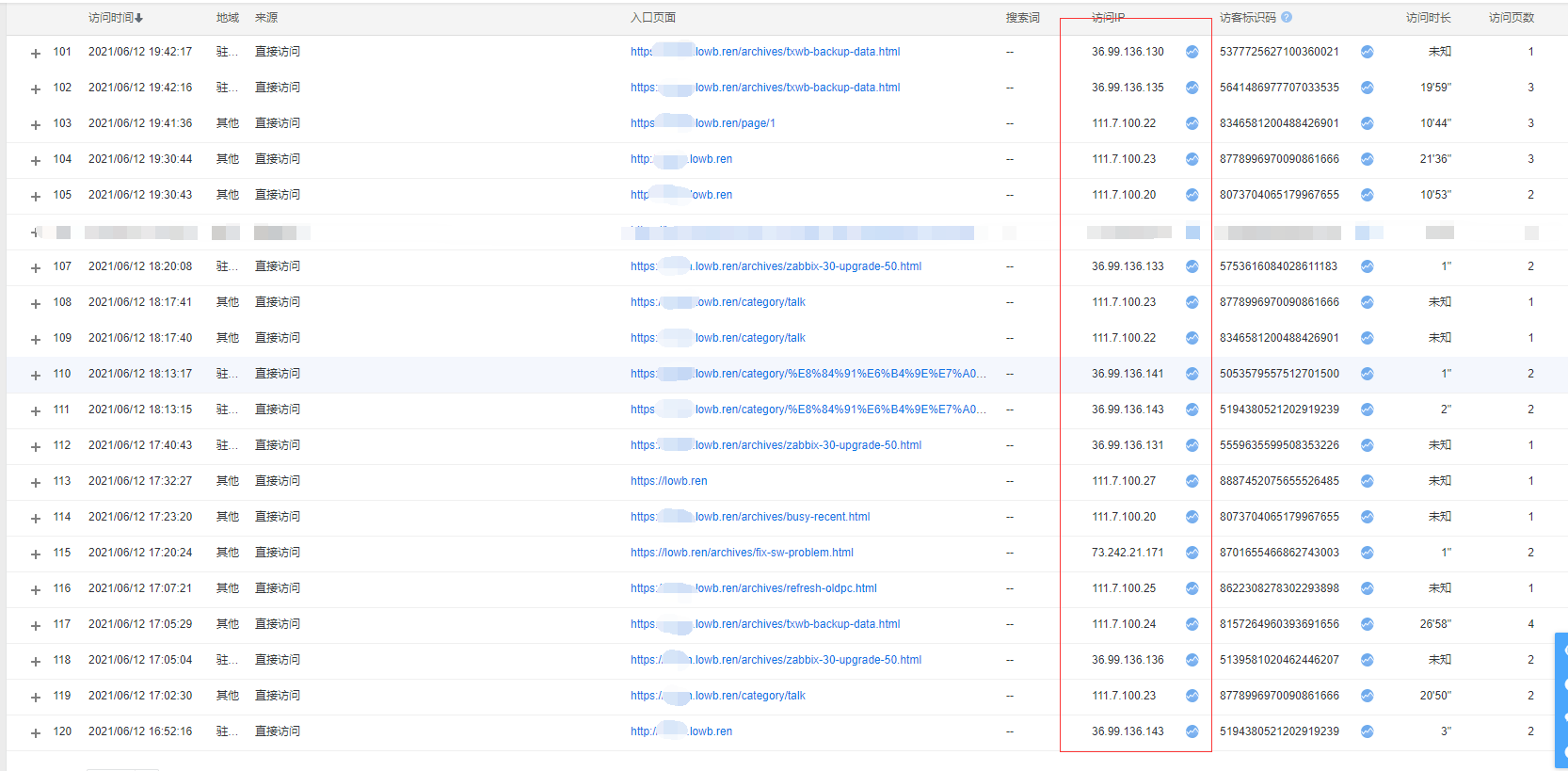
Task: Open the zabbix-30-upgrade-50 link in row 107
Action: (x=776, y=266)
